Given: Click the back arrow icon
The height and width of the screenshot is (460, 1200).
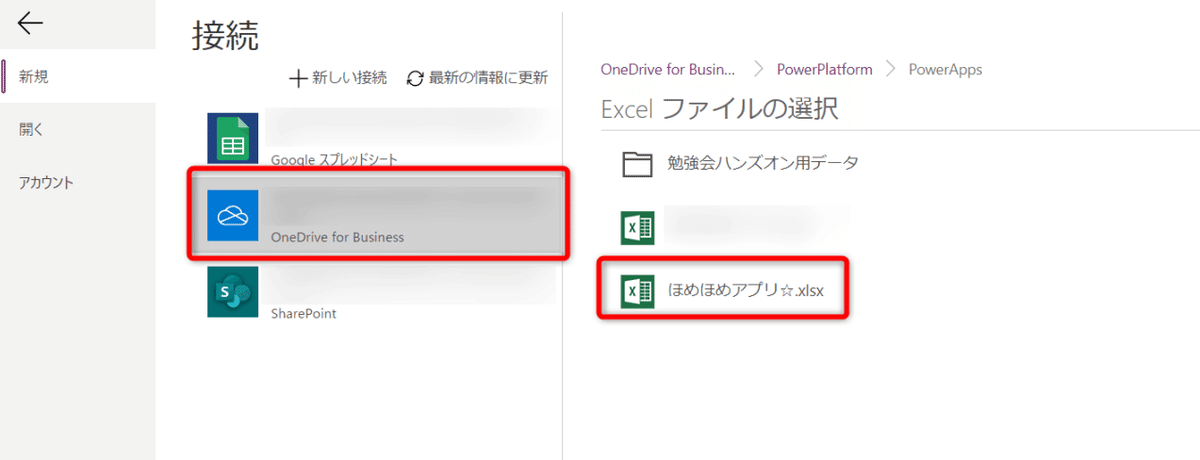Looking at the screenshot, I should [x=31, y=22].
